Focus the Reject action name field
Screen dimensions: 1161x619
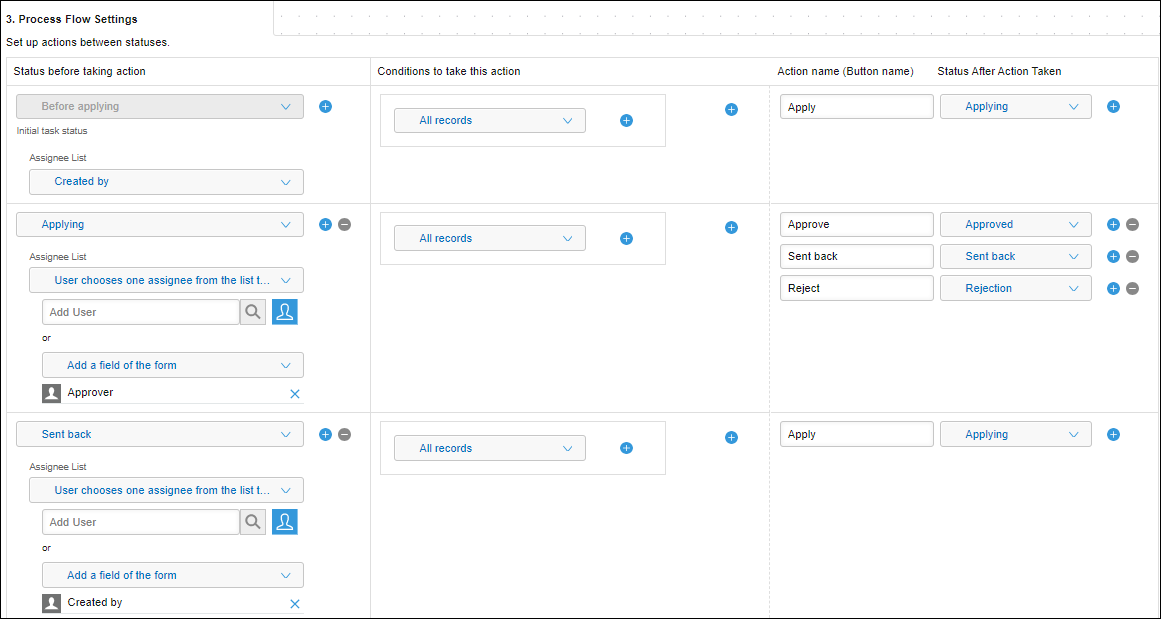(x=857, y=288)
